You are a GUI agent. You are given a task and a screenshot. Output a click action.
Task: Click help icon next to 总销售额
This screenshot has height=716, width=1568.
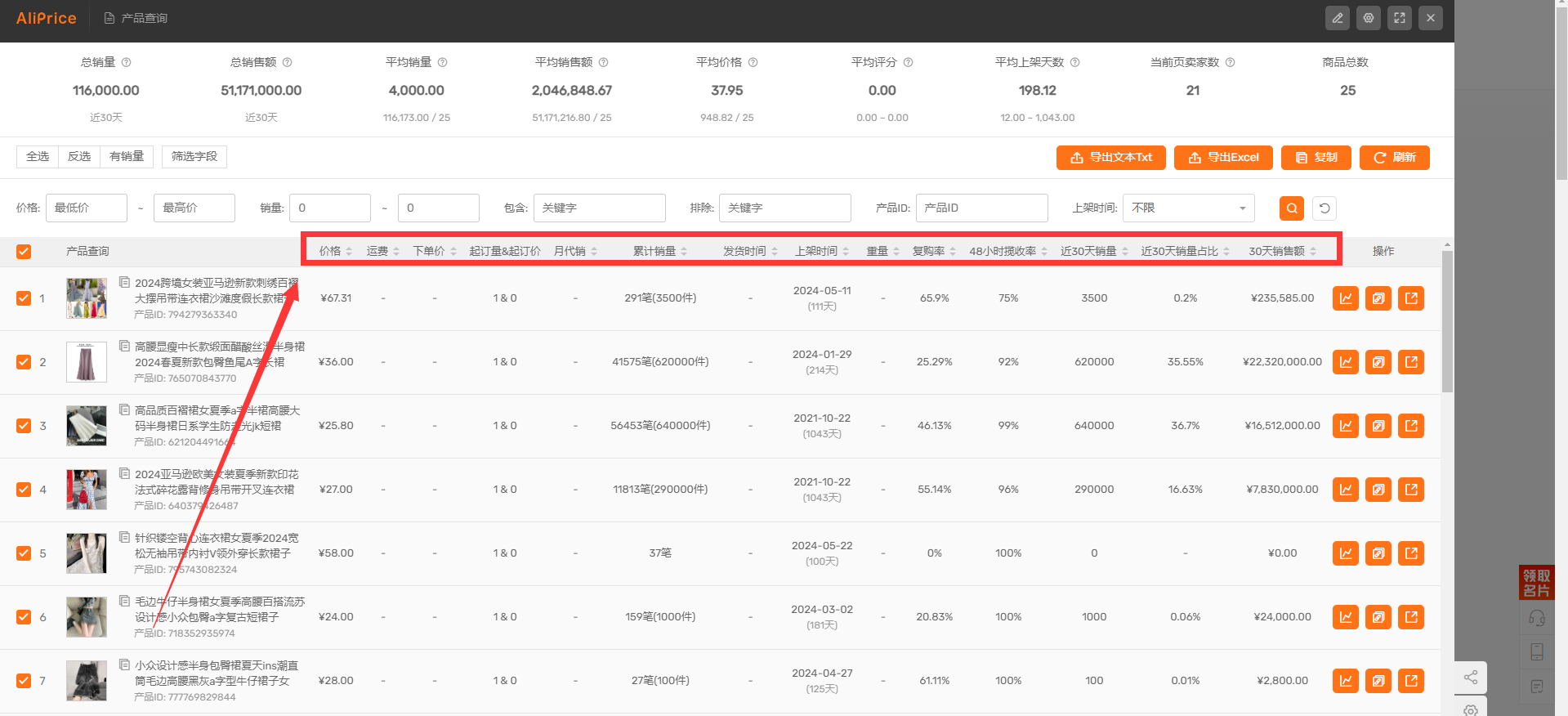tap(288, 62)
